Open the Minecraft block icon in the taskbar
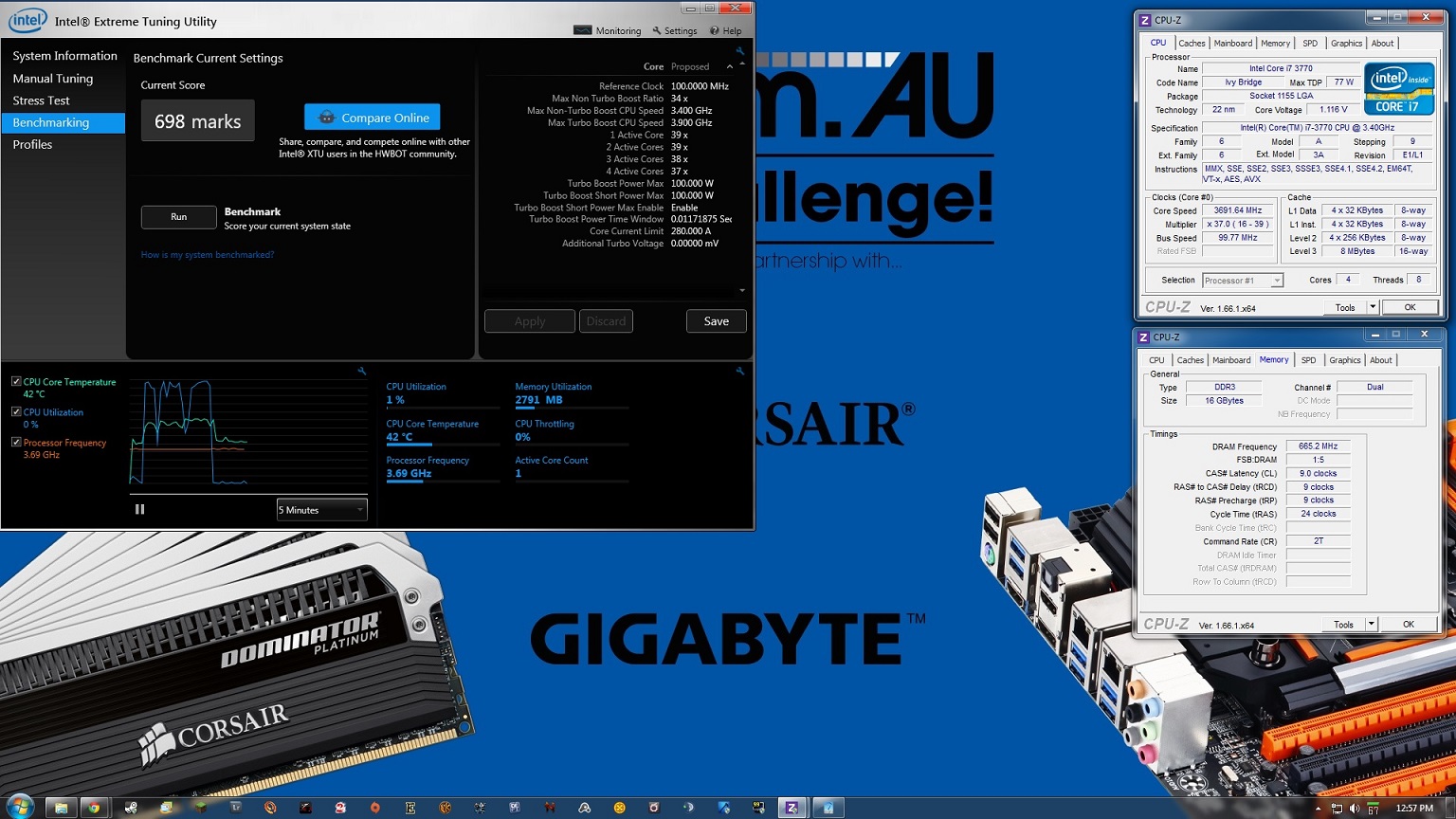The width and height of the screenshot is (1456, 819). (x=200, y=808)
